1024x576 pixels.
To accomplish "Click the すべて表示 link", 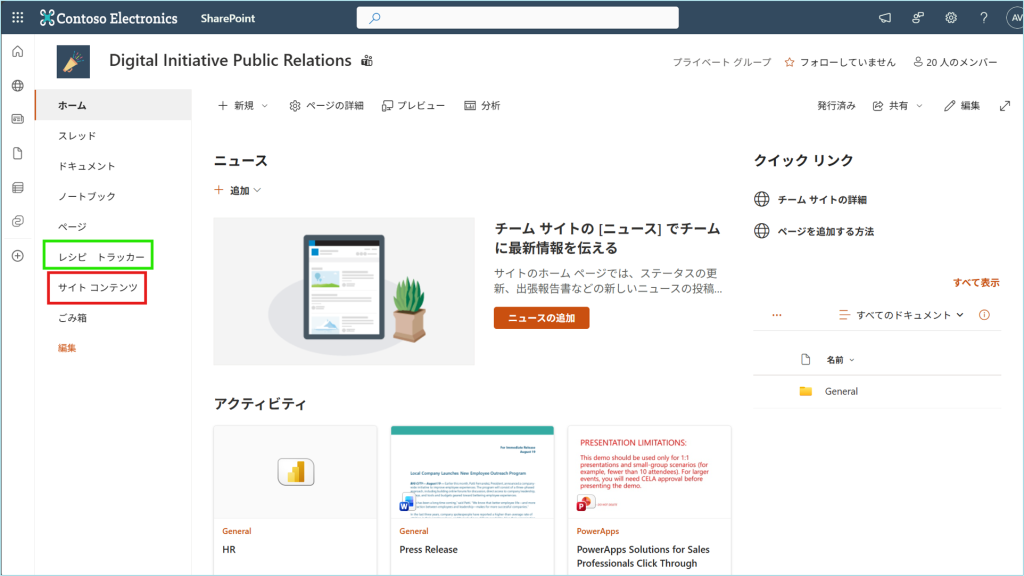I will pyautogui.click(x=975, y=283).
